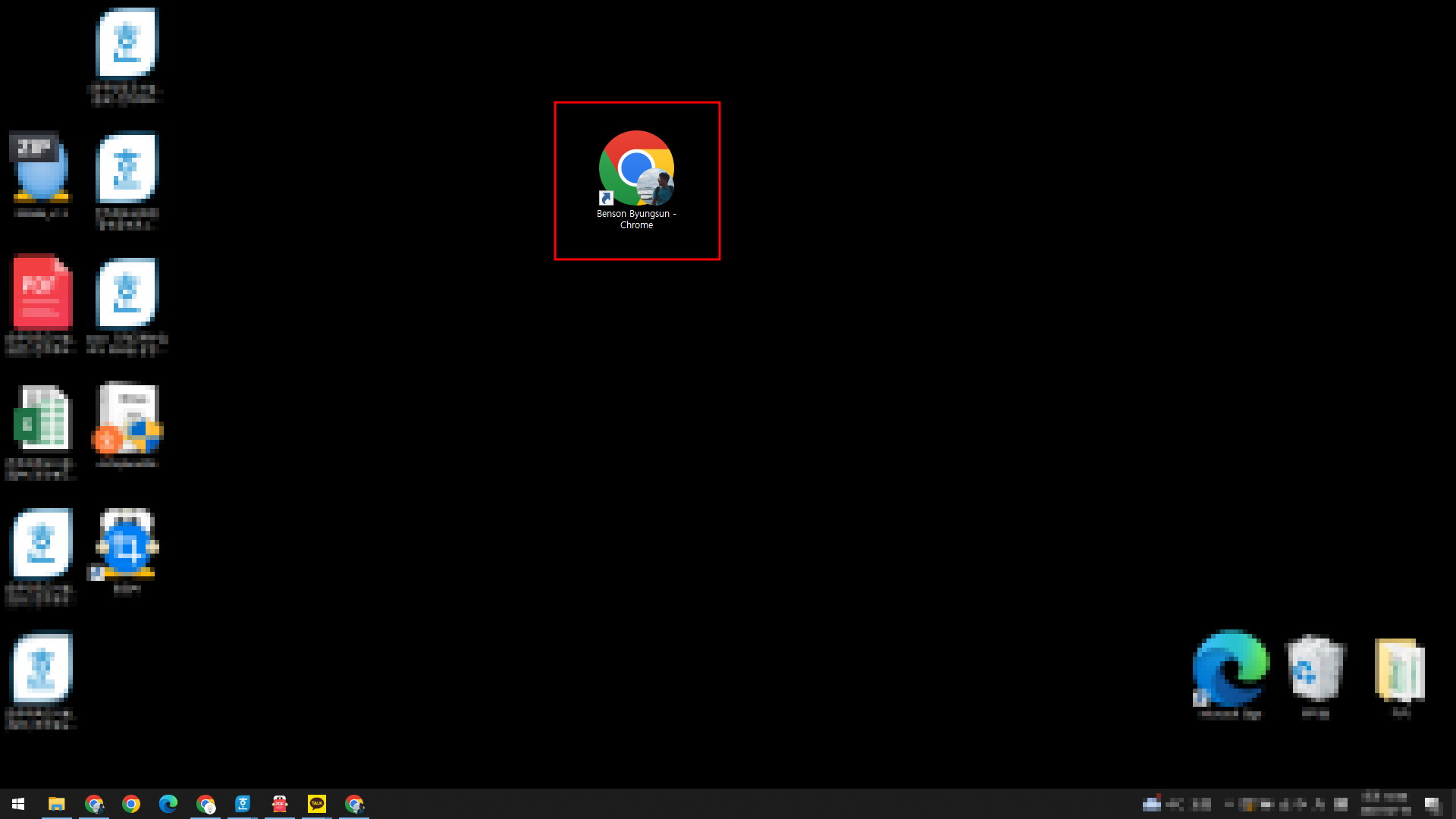Open the red PDF app in taskbar
The height and width of the screenshot is (819, 1456).
coord(280,804)
